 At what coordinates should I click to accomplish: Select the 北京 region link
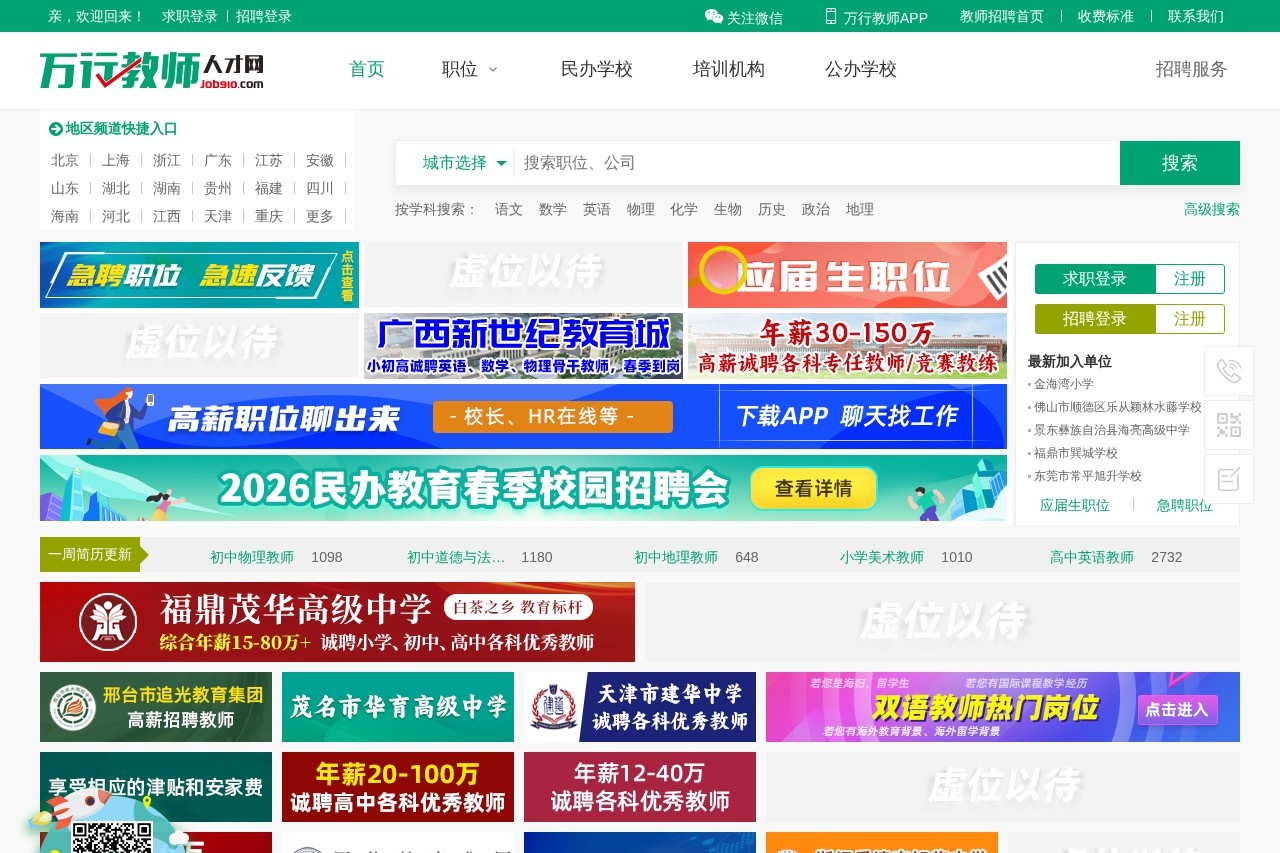tap(65, 160)
